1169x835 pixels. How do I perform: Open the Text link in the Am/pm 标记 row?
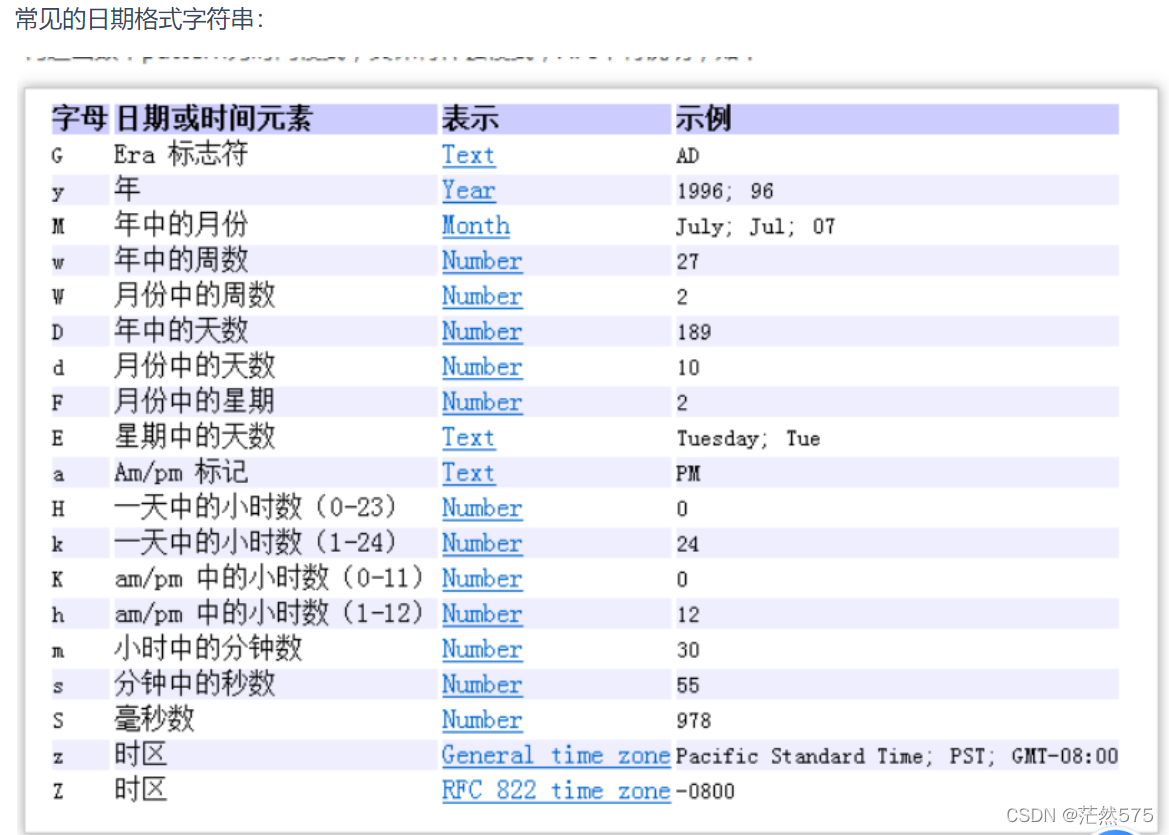(x=468, y=472)
